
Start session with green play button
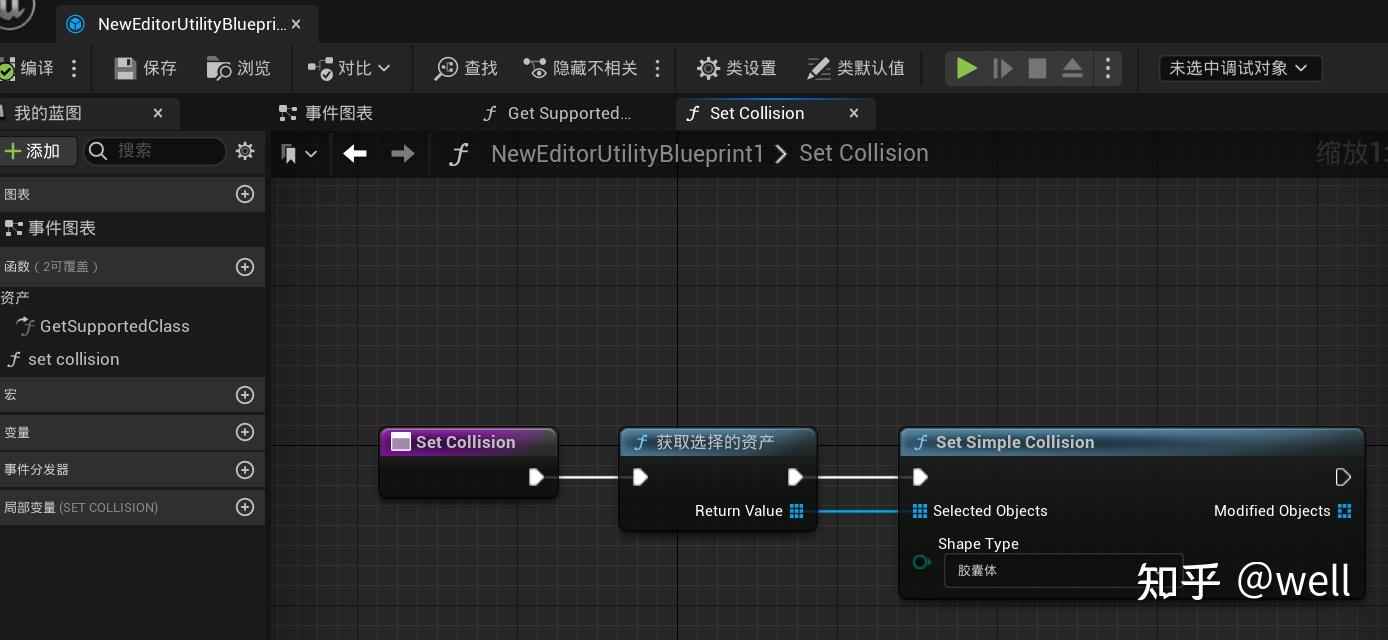pos(965,68)
